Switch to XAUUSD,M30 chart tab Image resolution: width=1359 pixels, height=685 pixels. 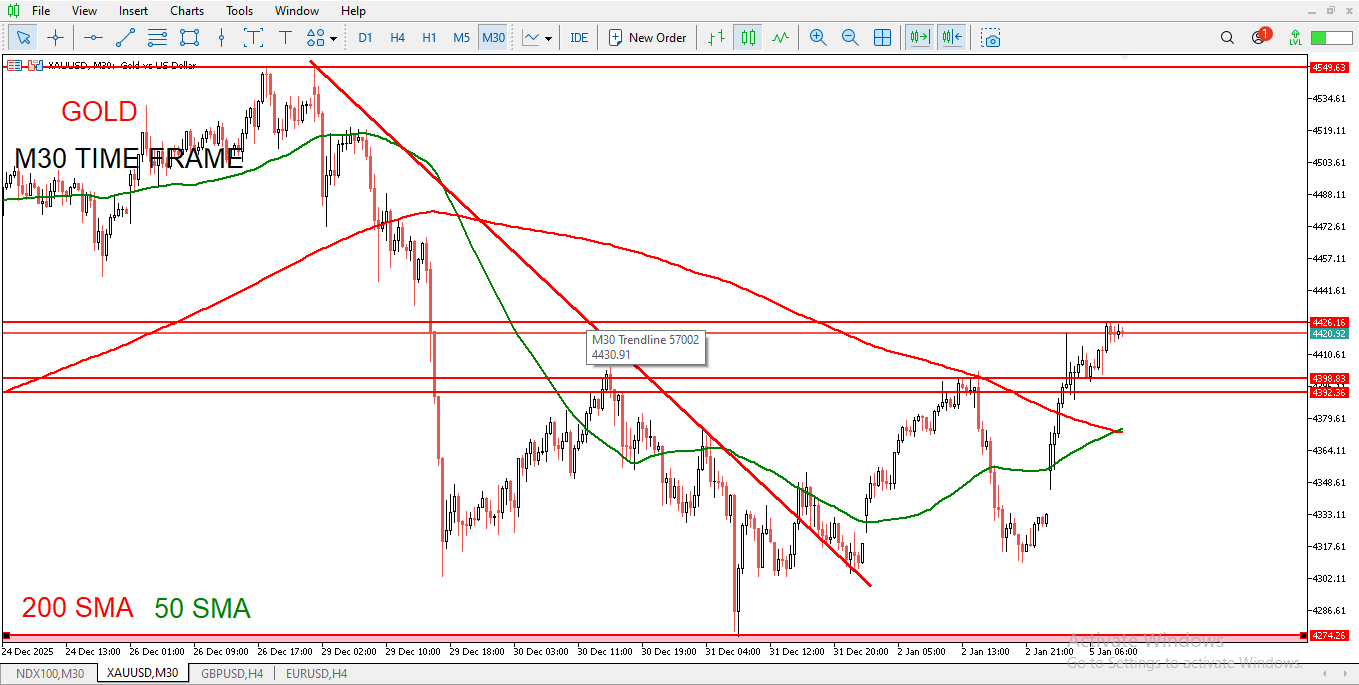pos(143,674)
